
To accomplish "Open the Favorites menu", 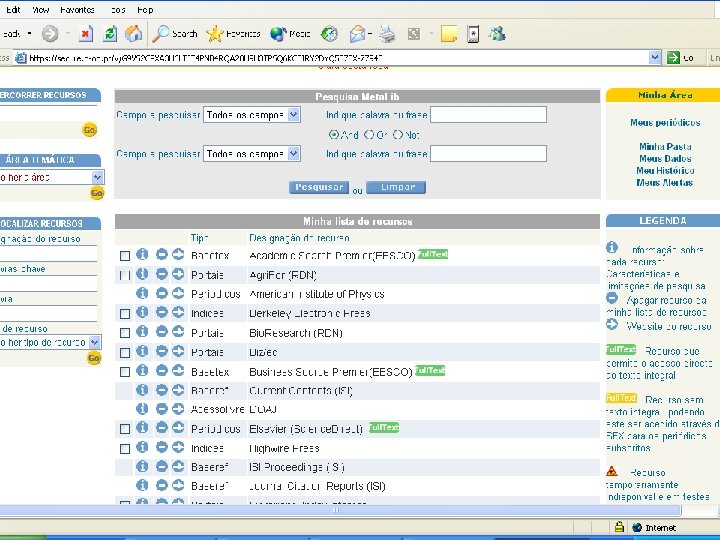I will pos(77,10).
